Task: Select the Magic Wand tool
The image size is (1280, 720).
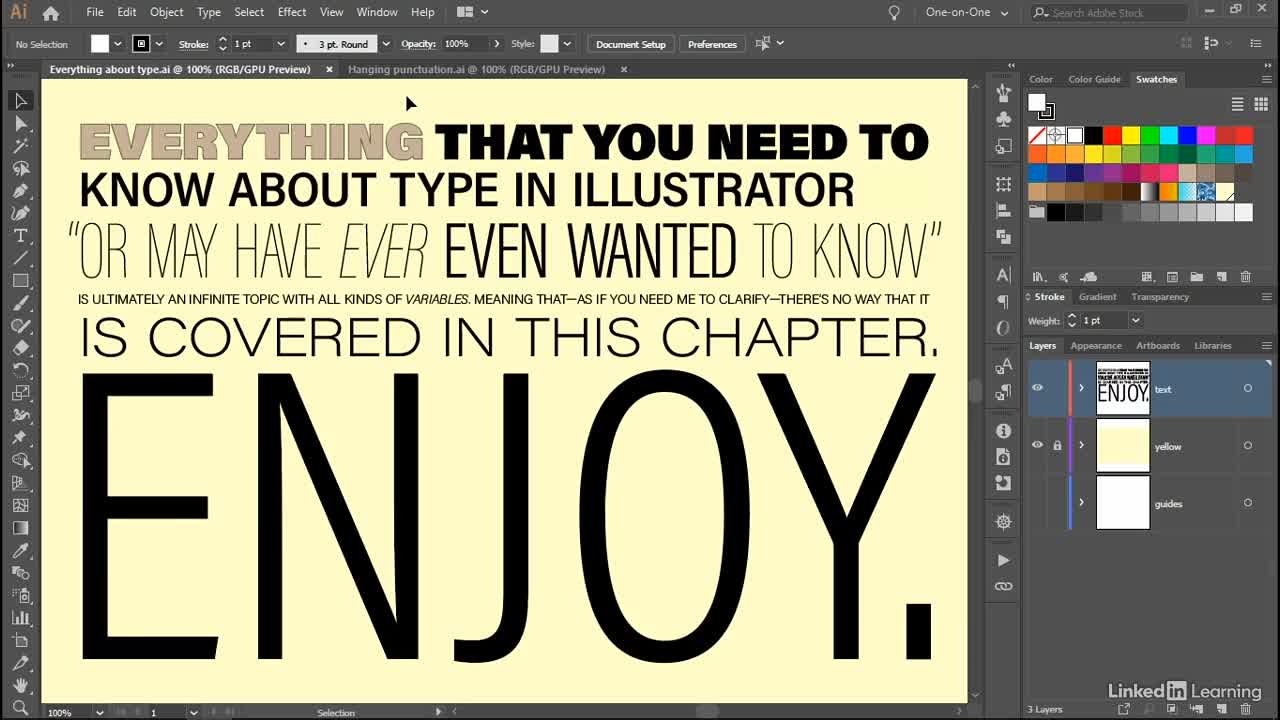Action: click(x=20, y=146)
